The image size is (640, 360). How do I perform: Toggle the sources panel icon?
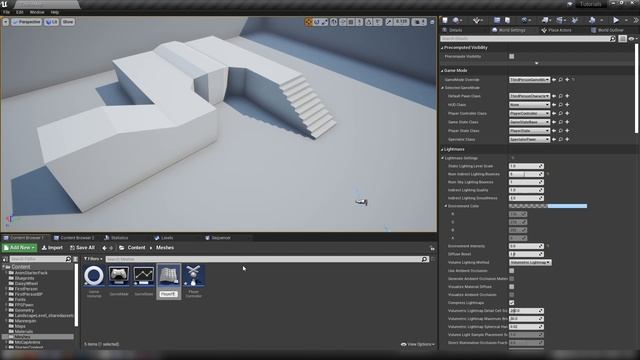point(5,259)
